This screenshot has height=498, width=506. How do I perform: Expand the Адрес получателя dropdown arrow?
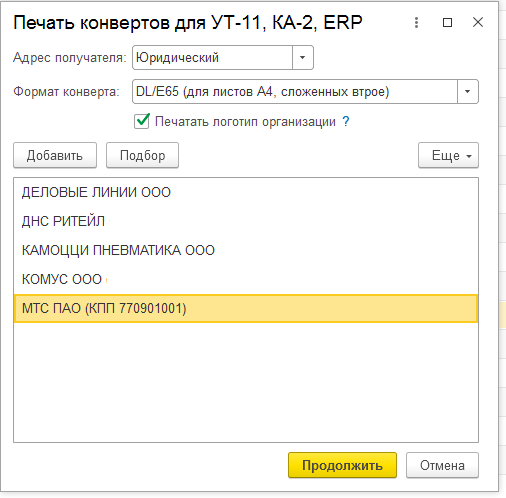[x=303, y=58]
